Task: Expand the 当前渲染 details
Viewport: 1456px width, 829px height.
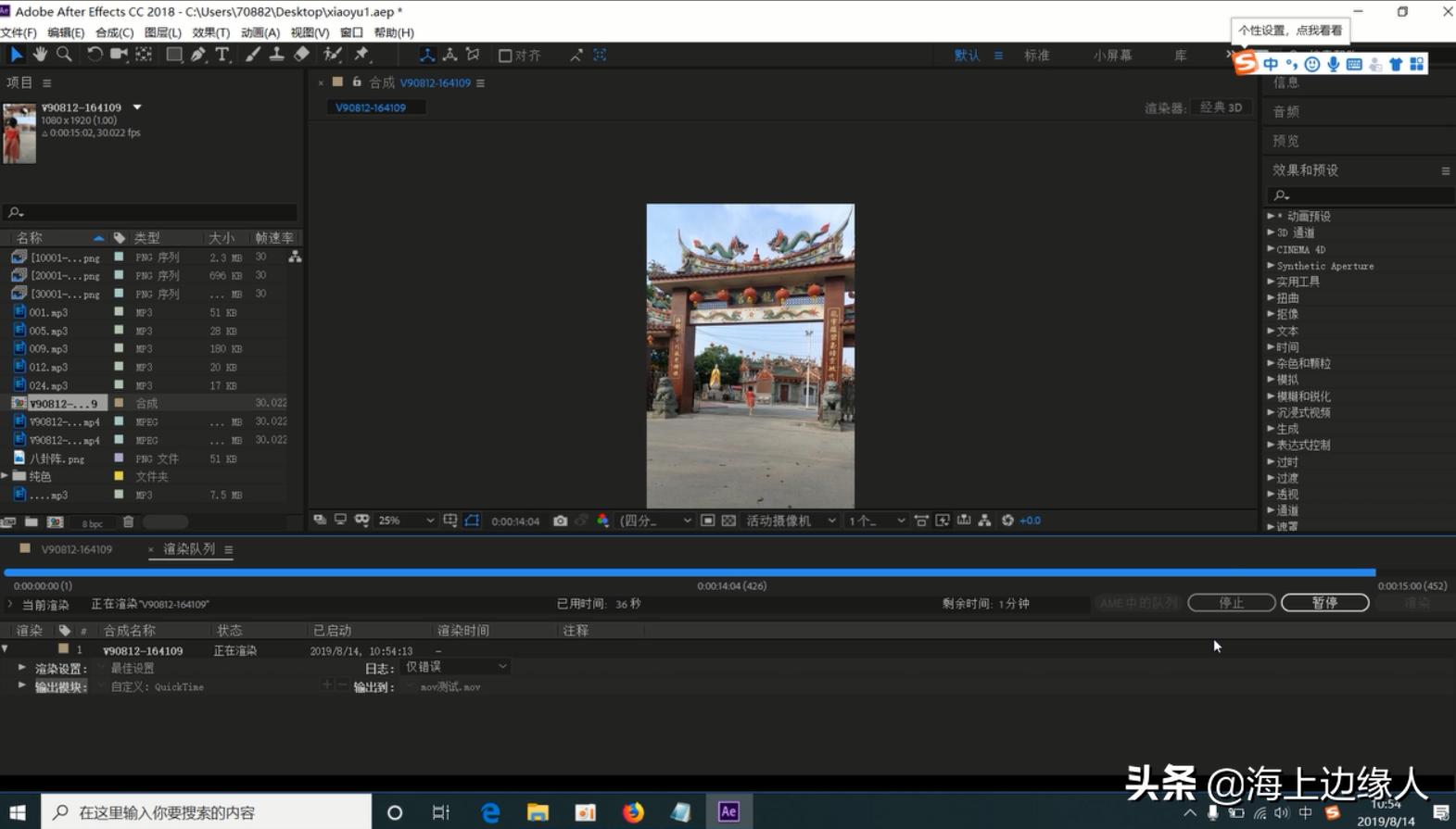Action: (10, 604)
